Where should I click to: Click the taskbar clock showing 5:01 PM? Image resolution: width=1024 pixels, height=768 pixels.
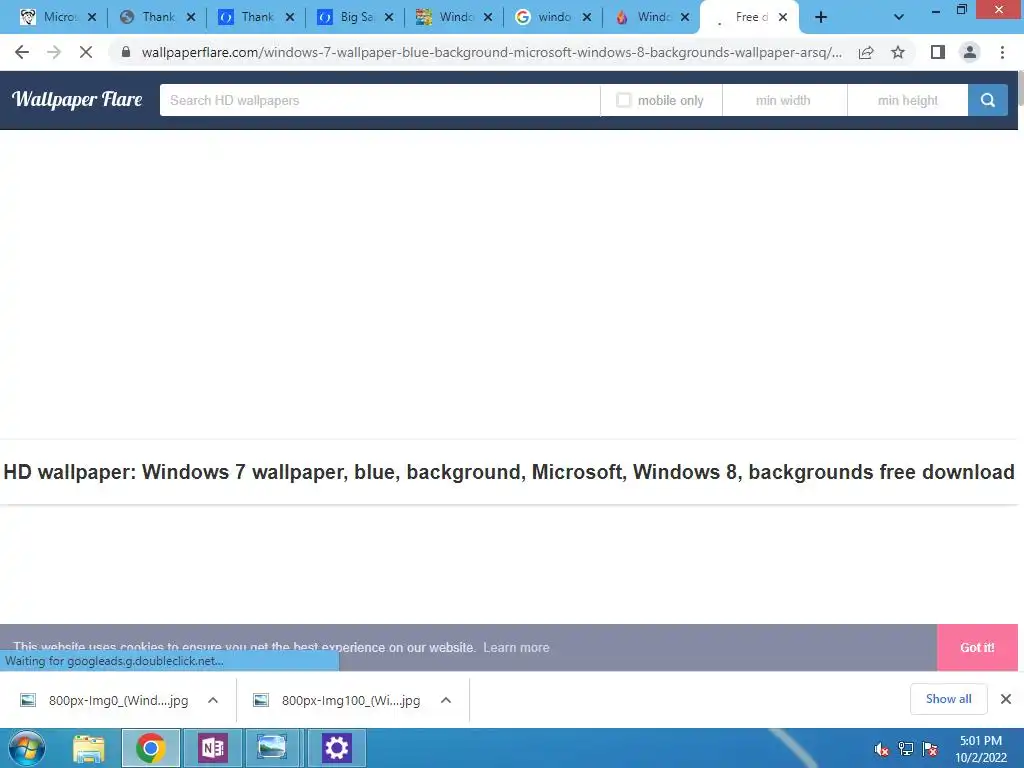[981, 748]
